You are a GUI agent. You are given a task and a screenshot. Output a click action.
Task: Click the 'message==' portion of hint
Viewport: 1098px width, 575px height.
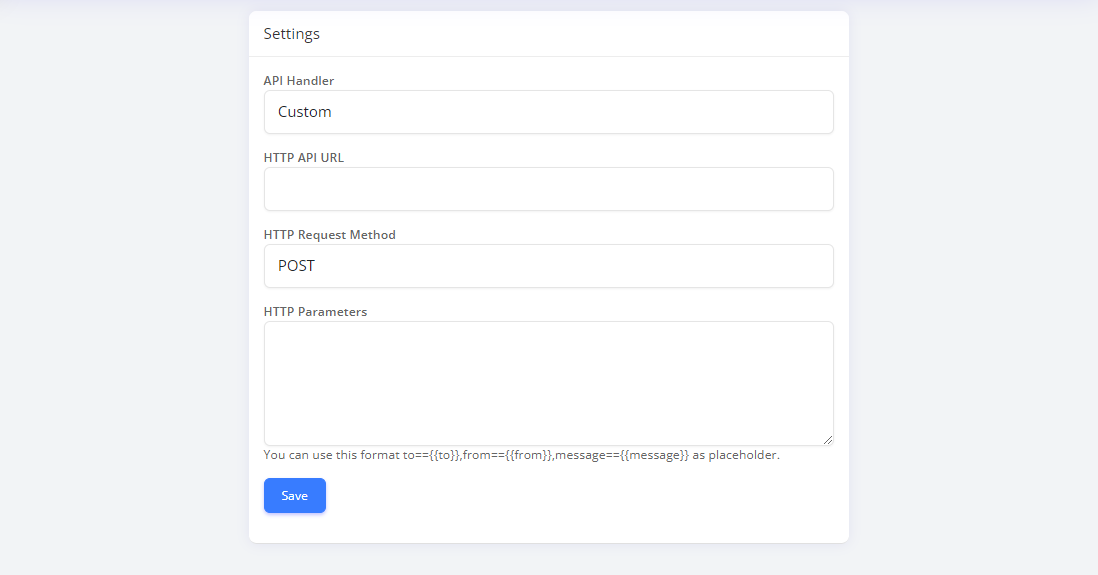[588, 455]
